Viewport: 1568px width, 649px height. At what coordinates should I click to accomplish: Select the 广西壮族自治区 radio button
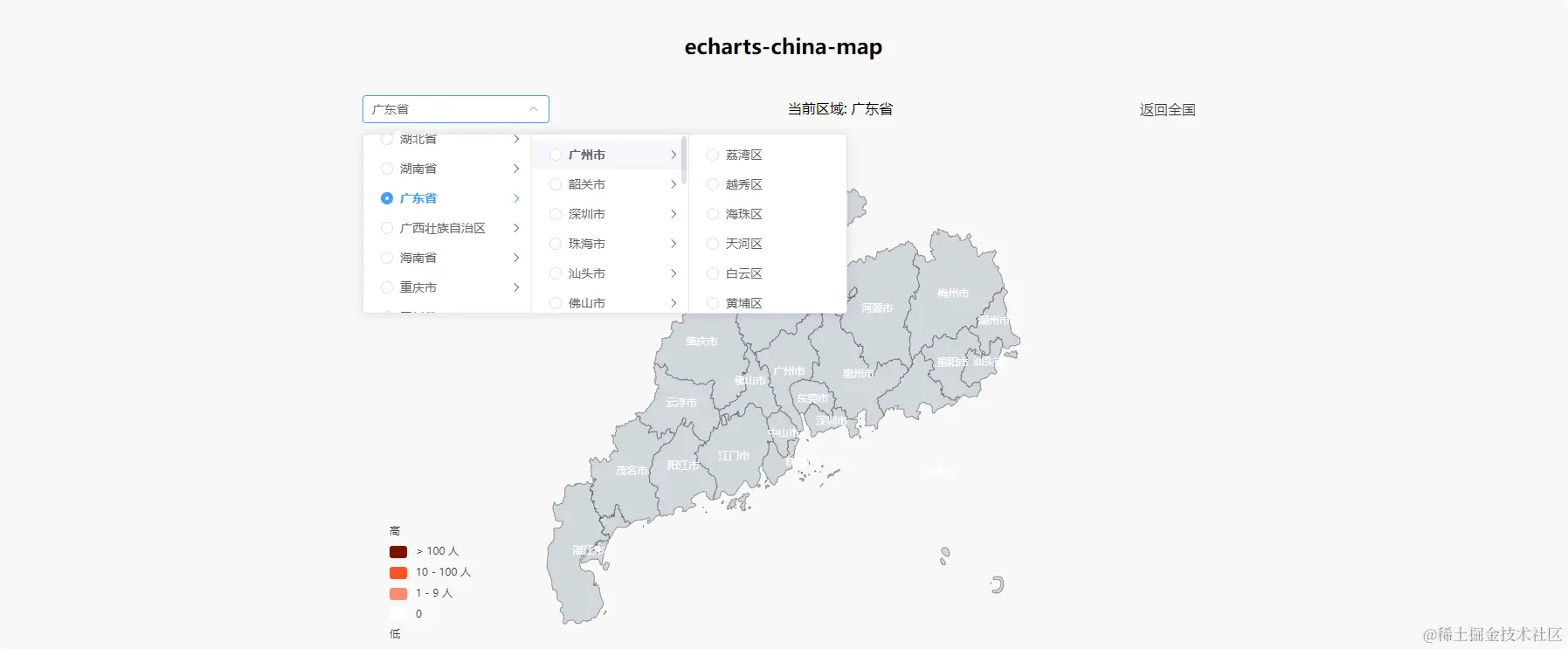tap(387, 228)
